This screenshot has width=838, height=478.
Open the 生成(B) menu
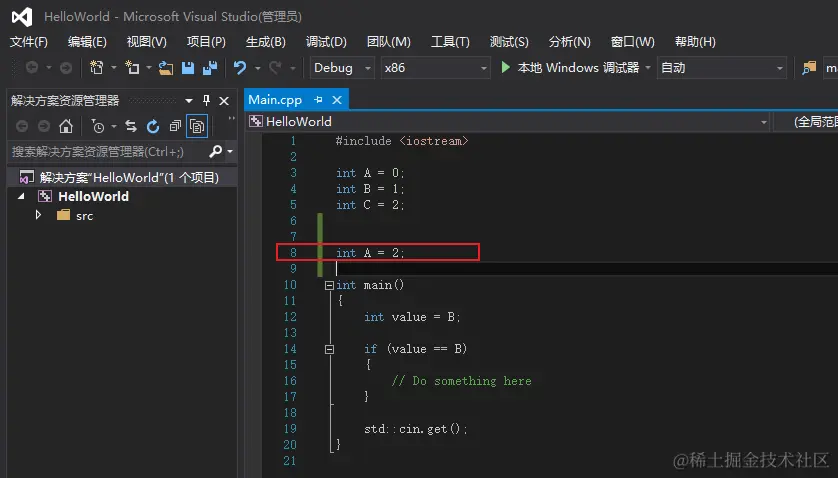tap(266, 42)
